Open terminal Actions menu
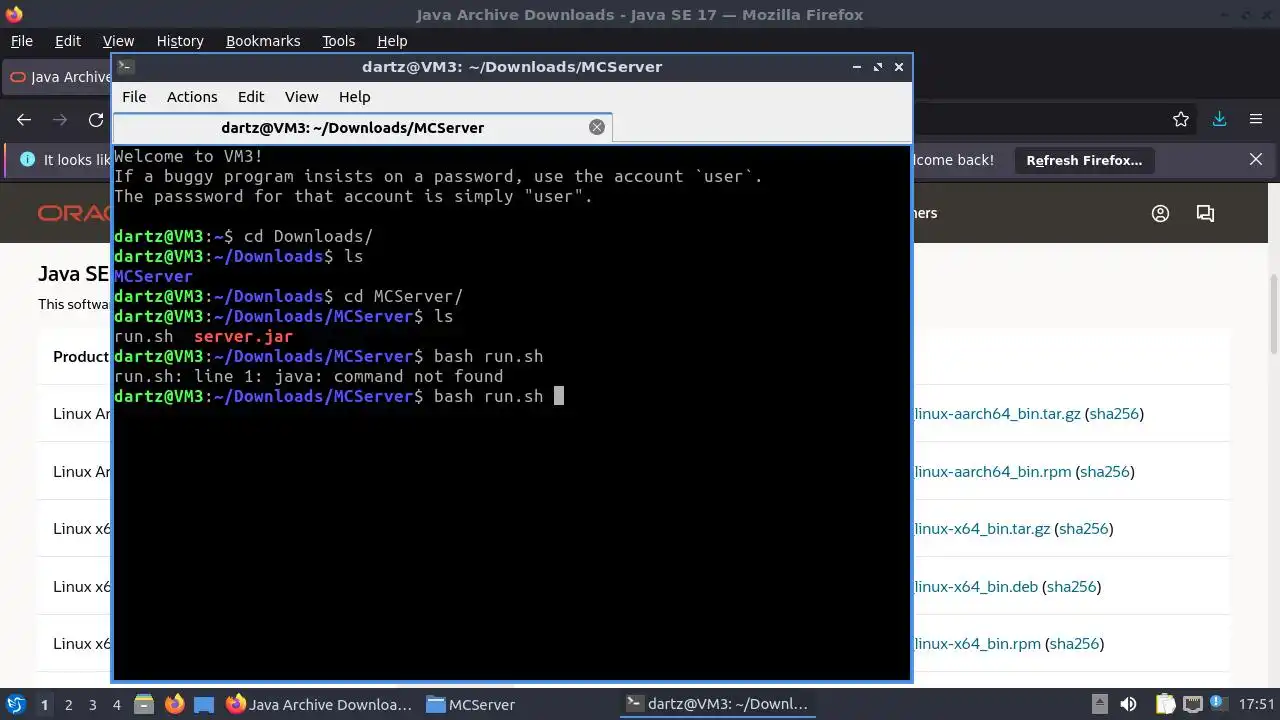Image resolution: width=1280 pixels, height=720 pixels. tap(192, 97)
